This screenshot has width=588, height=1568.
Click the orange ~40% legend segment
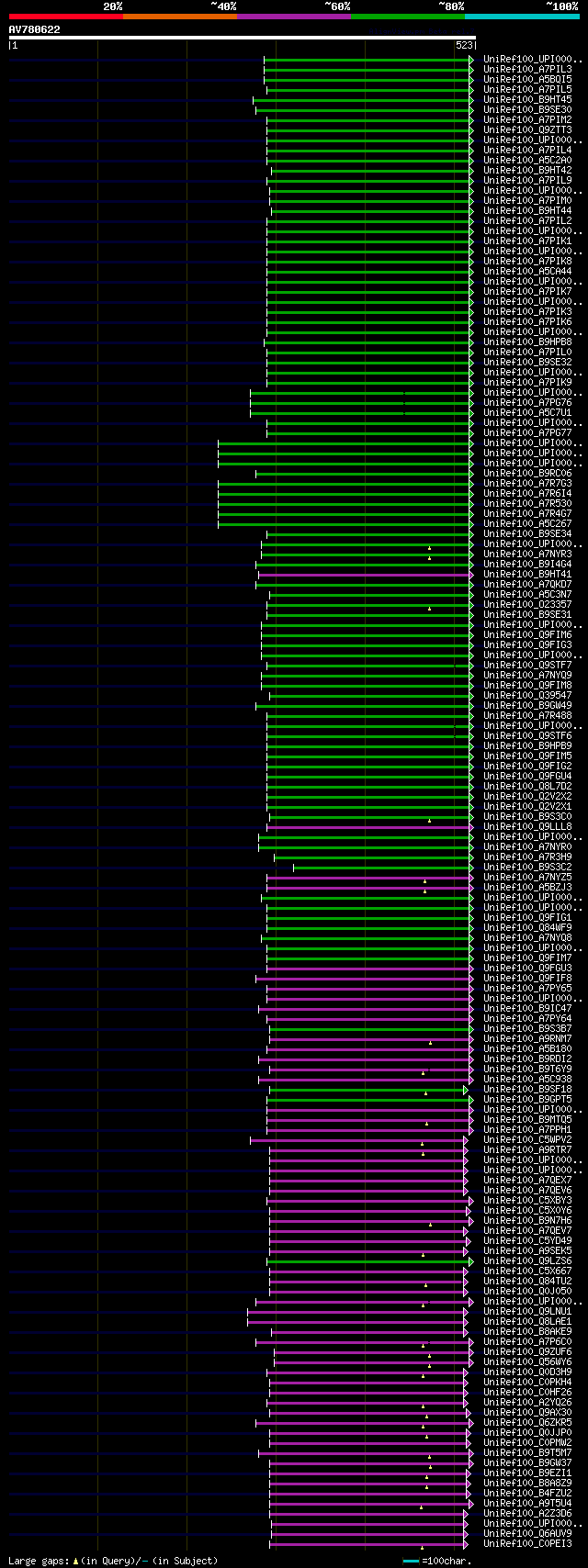(180, 17)
